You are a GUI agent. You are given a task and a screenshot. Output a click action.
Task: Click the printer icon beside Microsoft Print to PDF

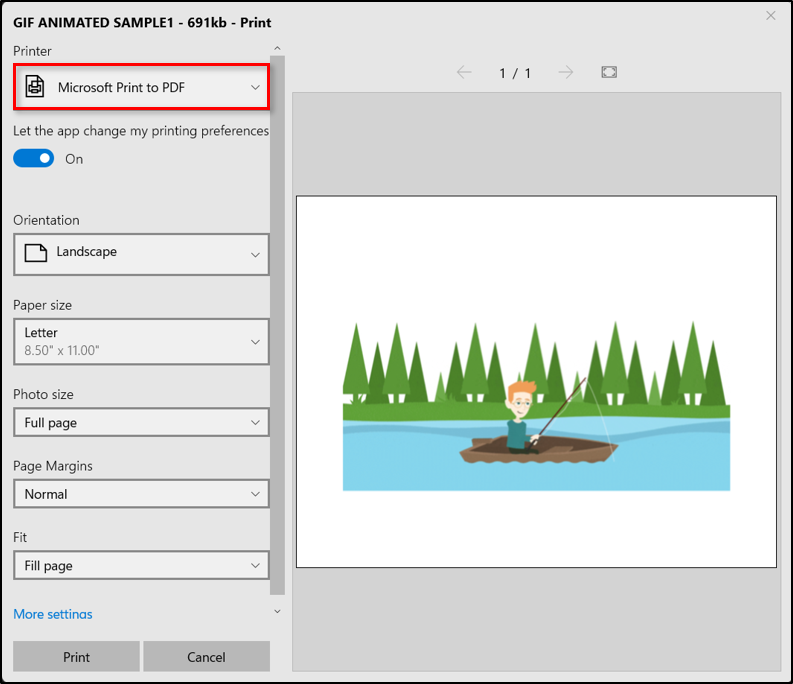pos(35,86)
